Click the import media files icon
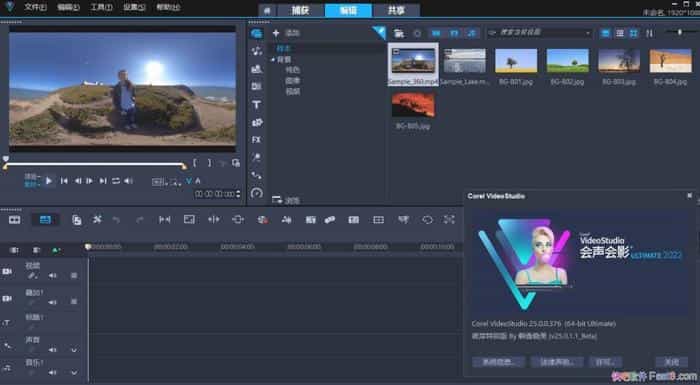 (x=399, y=33)
